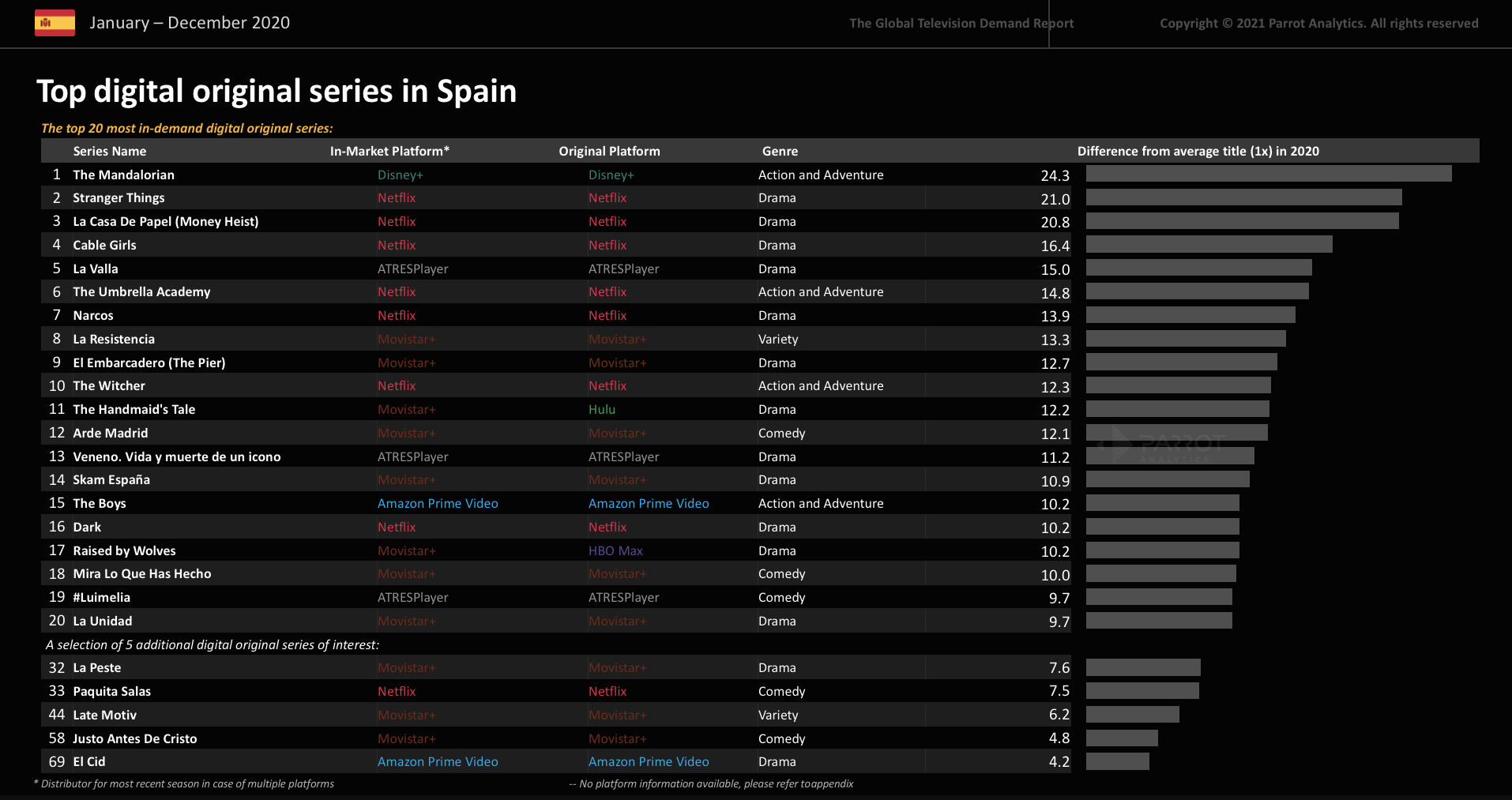Click the demand bar for La Casa De Papel

click(x=1243, y=221)
